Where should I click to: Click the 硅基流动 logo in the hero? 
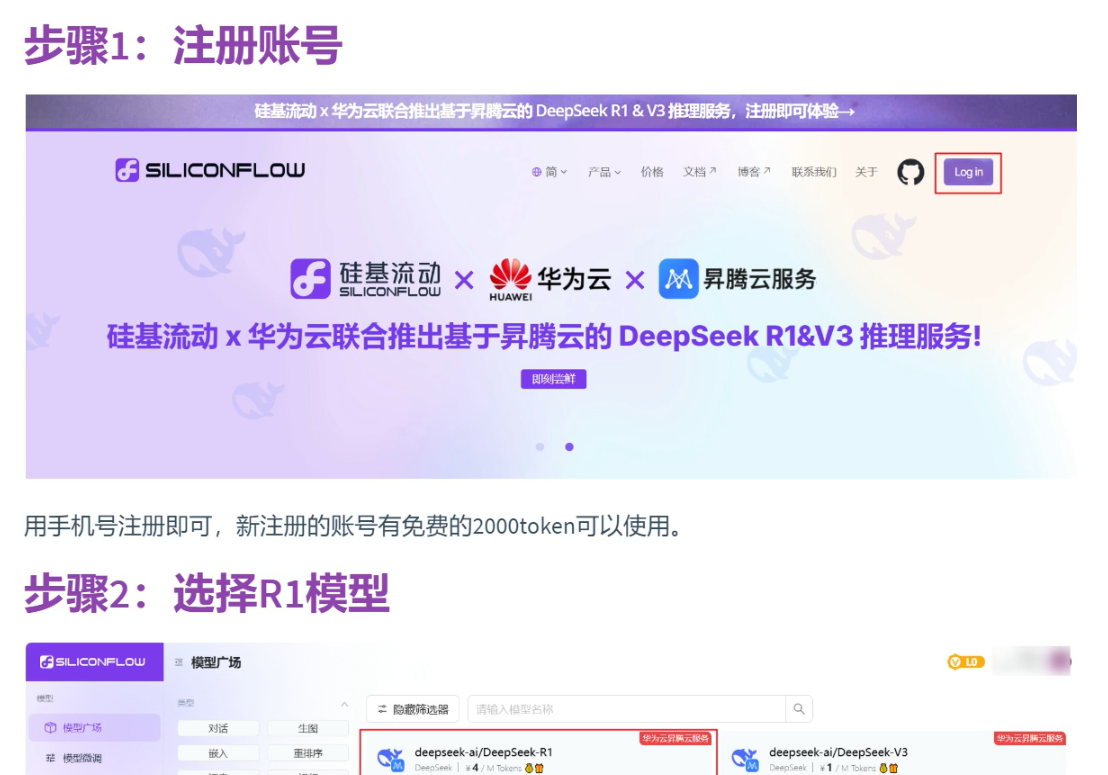(365, 278)
